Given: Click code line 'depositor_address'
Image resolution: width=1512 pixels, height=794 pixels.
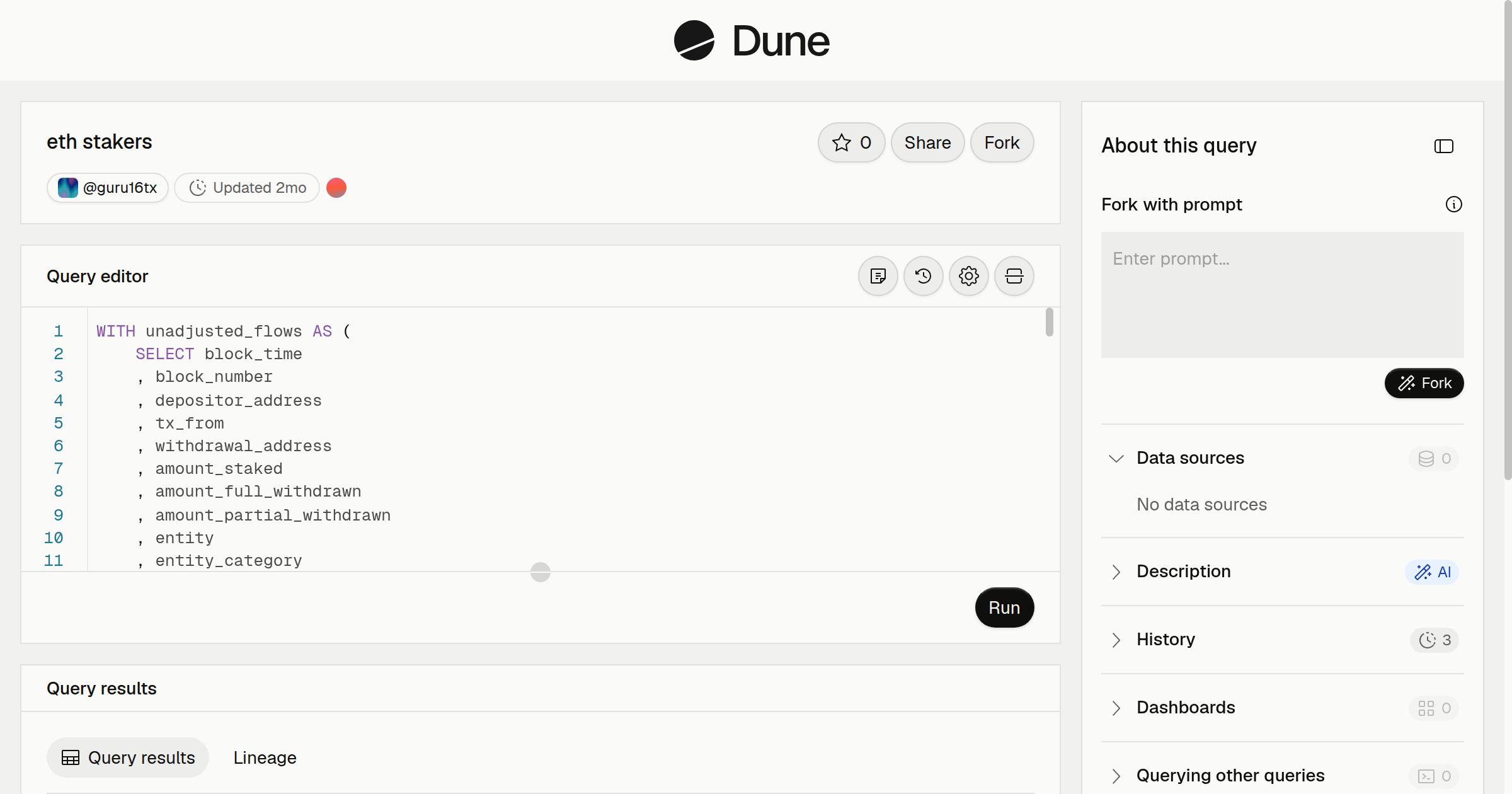Looking at the screenshot, I should (x=238, y=401).
